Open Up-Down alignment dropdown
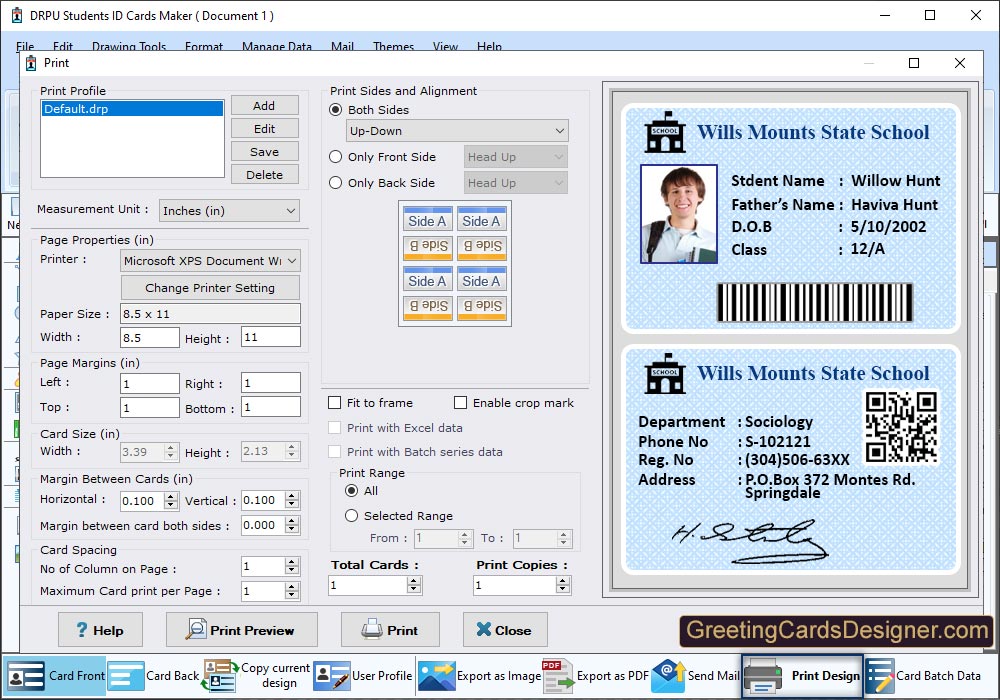Viewport: 1000px width, 700px height. 457,131
